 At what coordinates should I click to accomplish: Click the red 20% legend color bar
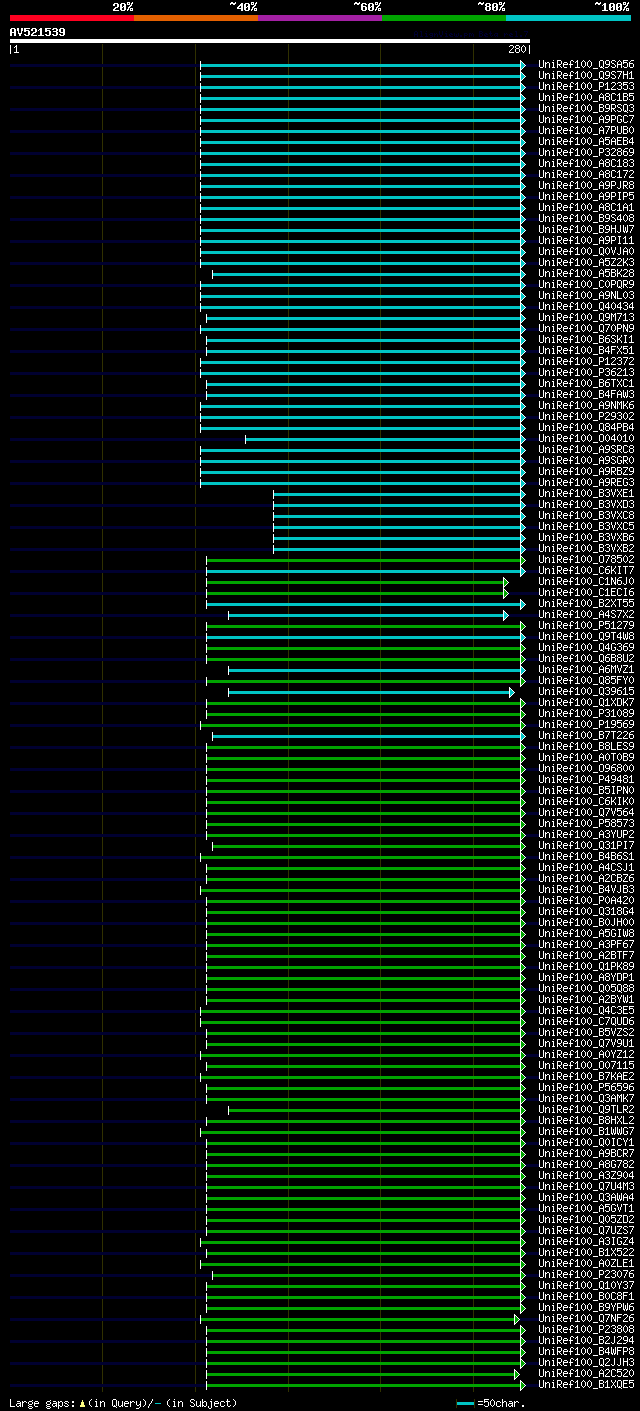(71, 18)
